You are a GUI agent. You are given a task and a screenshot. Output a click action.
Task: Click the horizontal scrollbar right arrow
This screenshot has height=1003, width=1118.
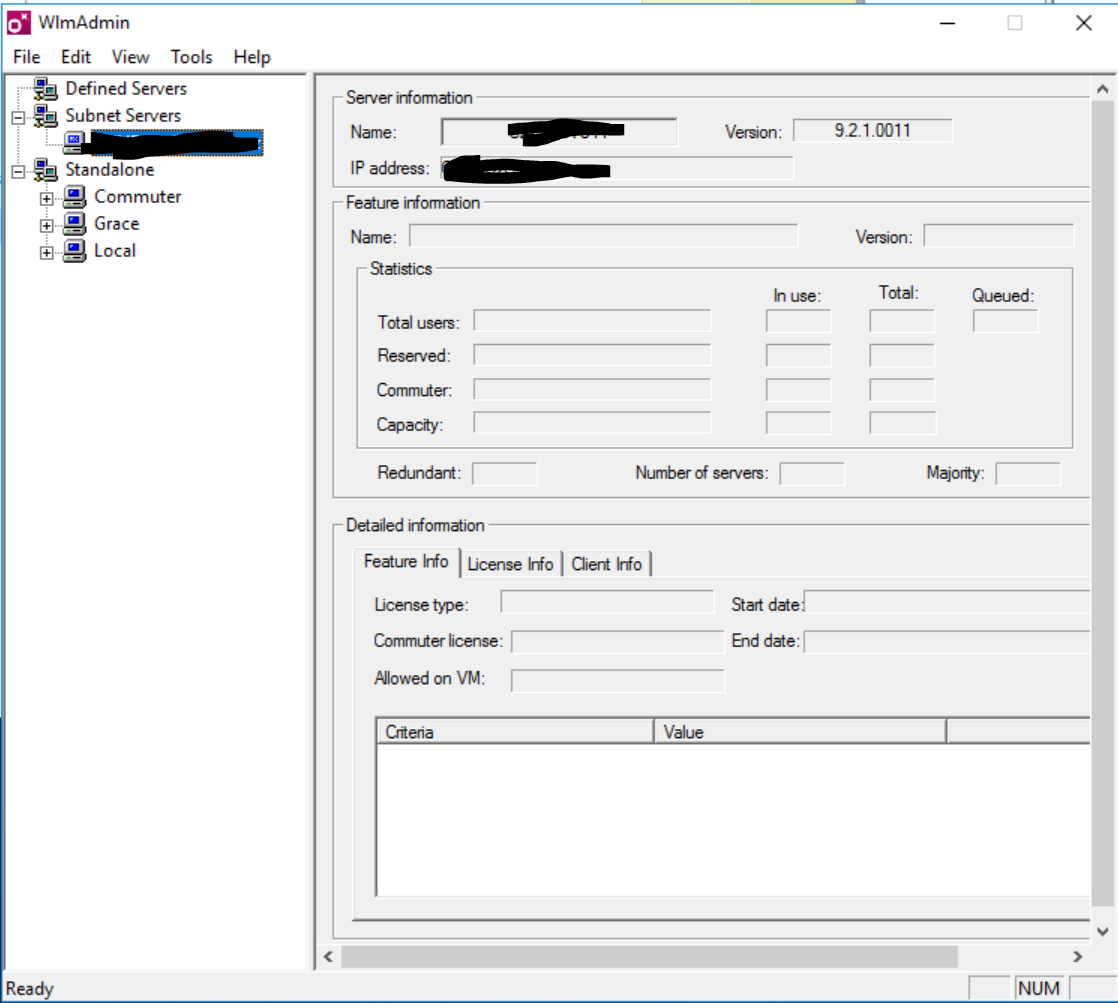1077,957
